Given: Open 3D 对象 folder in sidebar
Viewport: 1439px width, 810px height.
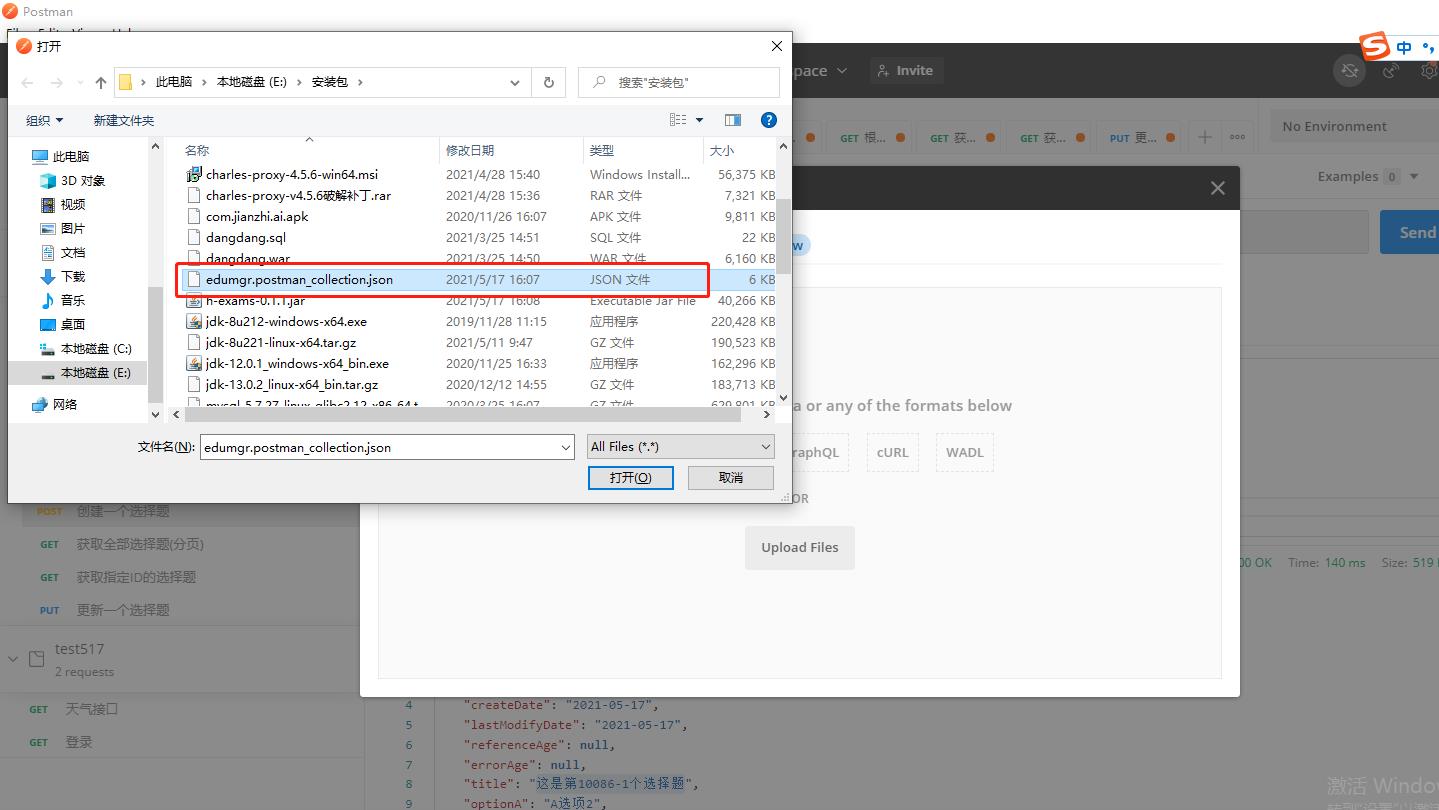Looking at the screenshot, I should coord(72,180).
